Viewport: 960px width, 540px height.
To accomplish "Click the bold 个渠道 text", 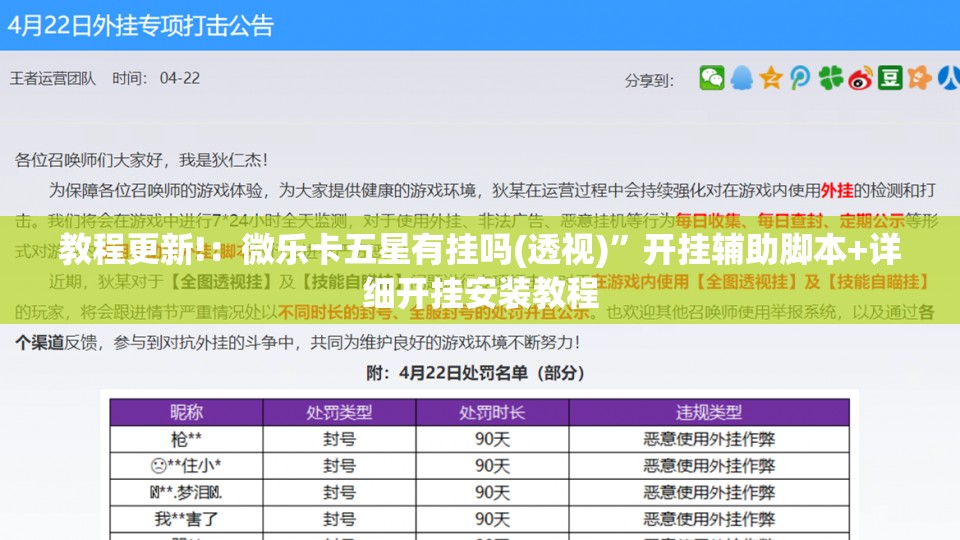I will (39, 342).
